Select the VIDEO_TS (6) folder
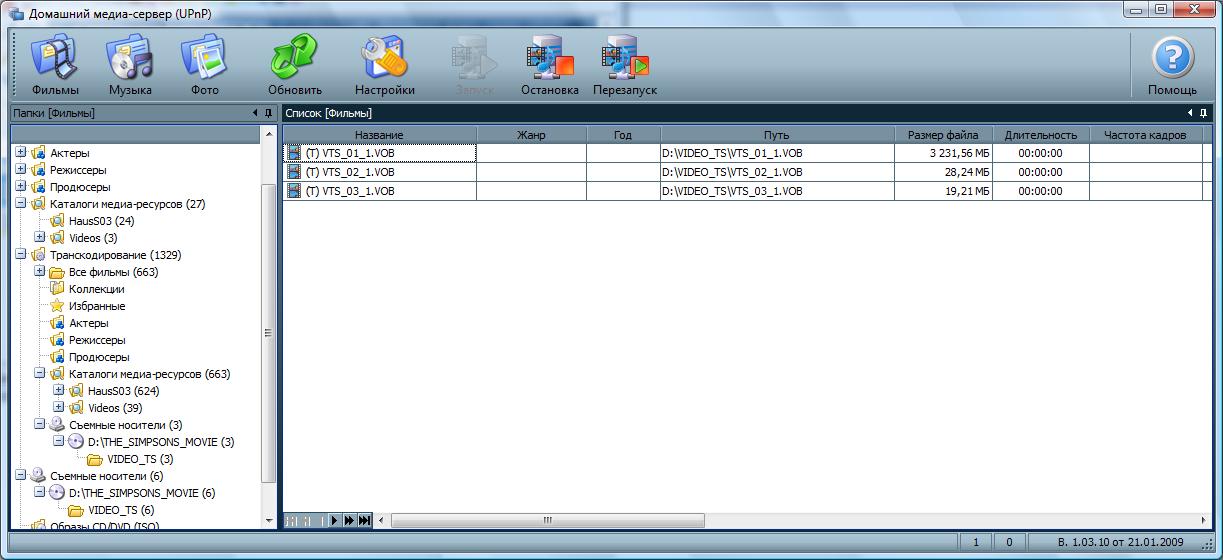 pyautogui.click(x=120, y=510)
